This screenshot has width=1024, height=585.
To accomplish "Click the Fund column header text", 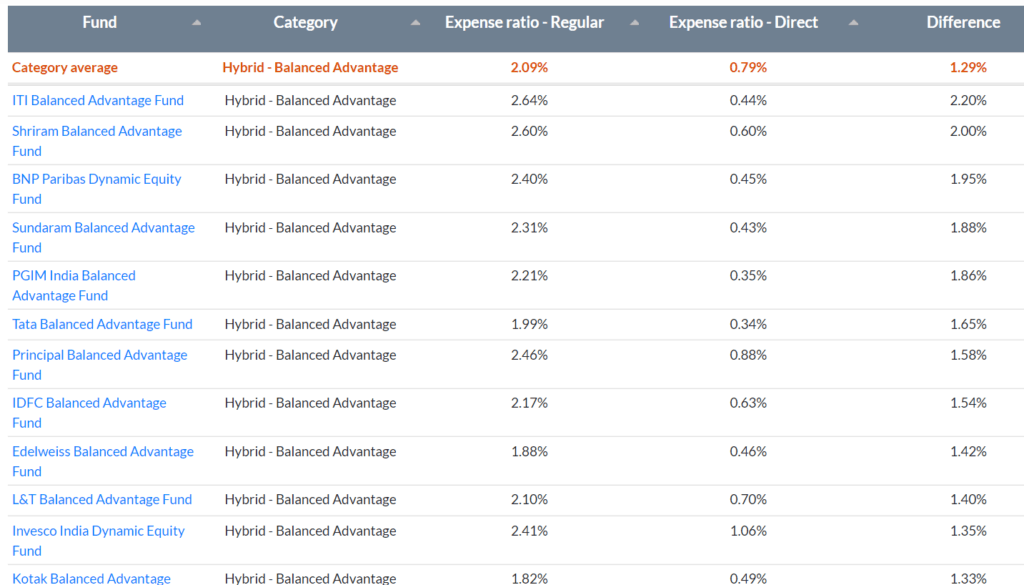I will click(99, 22).
